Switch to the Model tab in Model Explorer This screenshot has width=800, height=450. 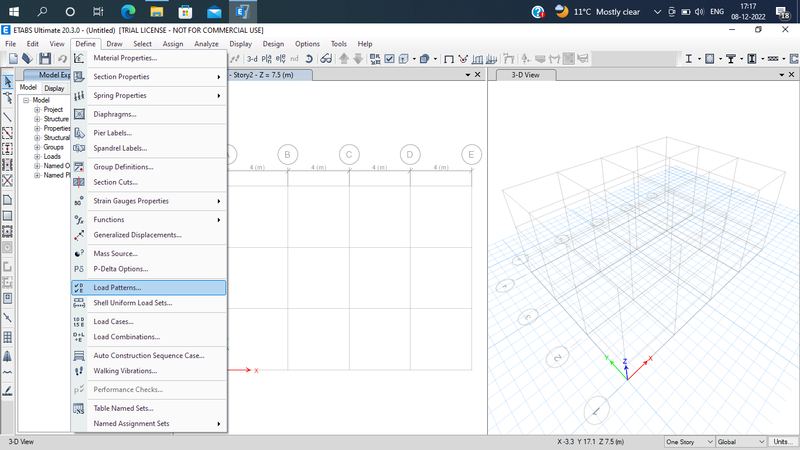pyautogui.click(x=28, y=88)
